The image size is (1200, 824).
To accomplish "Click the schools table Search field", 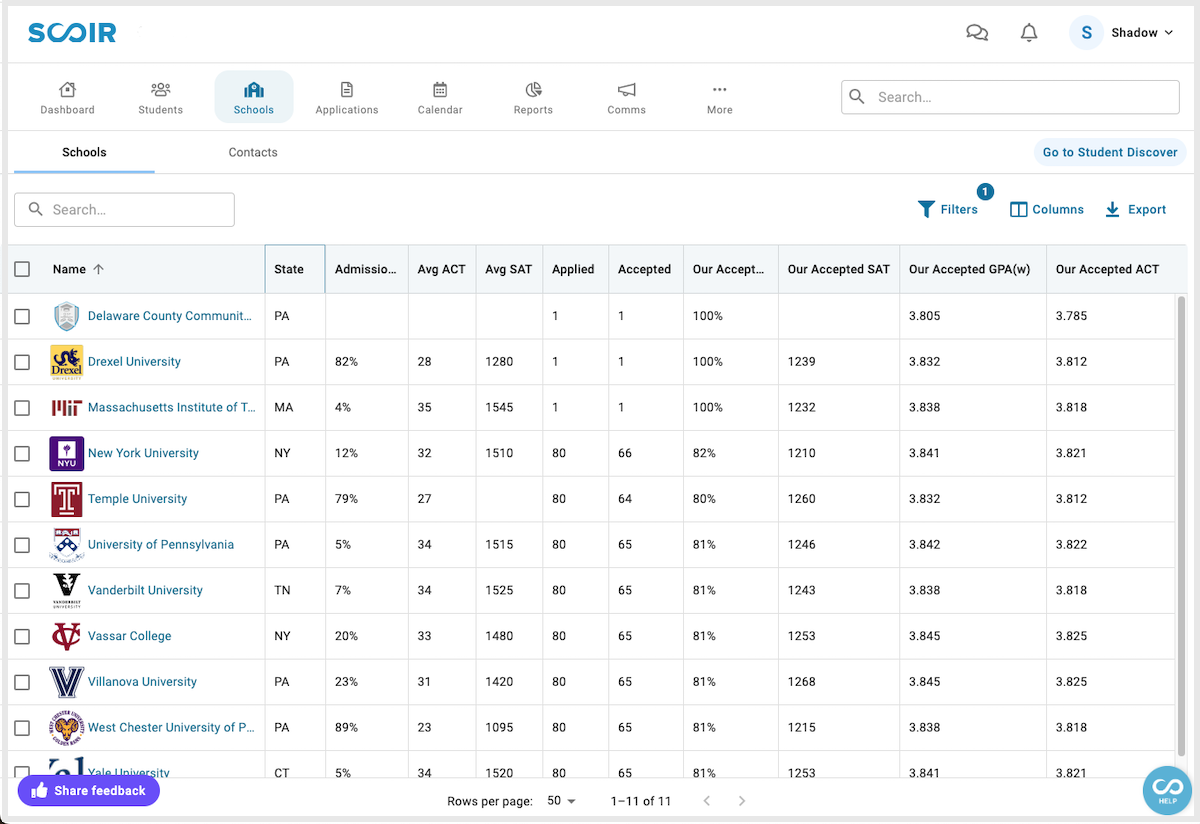I will [124, 210].
